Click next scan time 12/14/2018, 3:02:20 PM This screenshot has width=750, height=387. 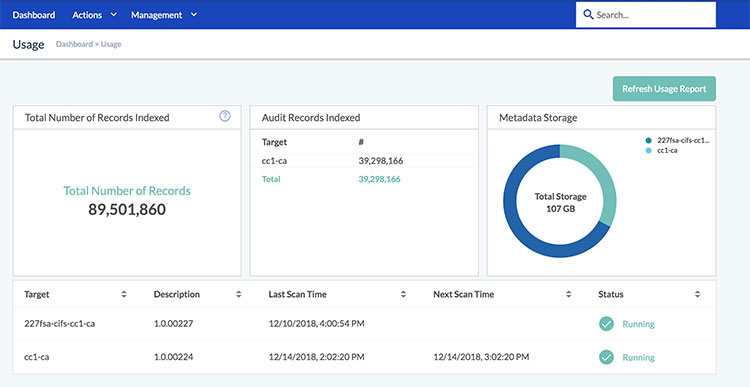481,357
